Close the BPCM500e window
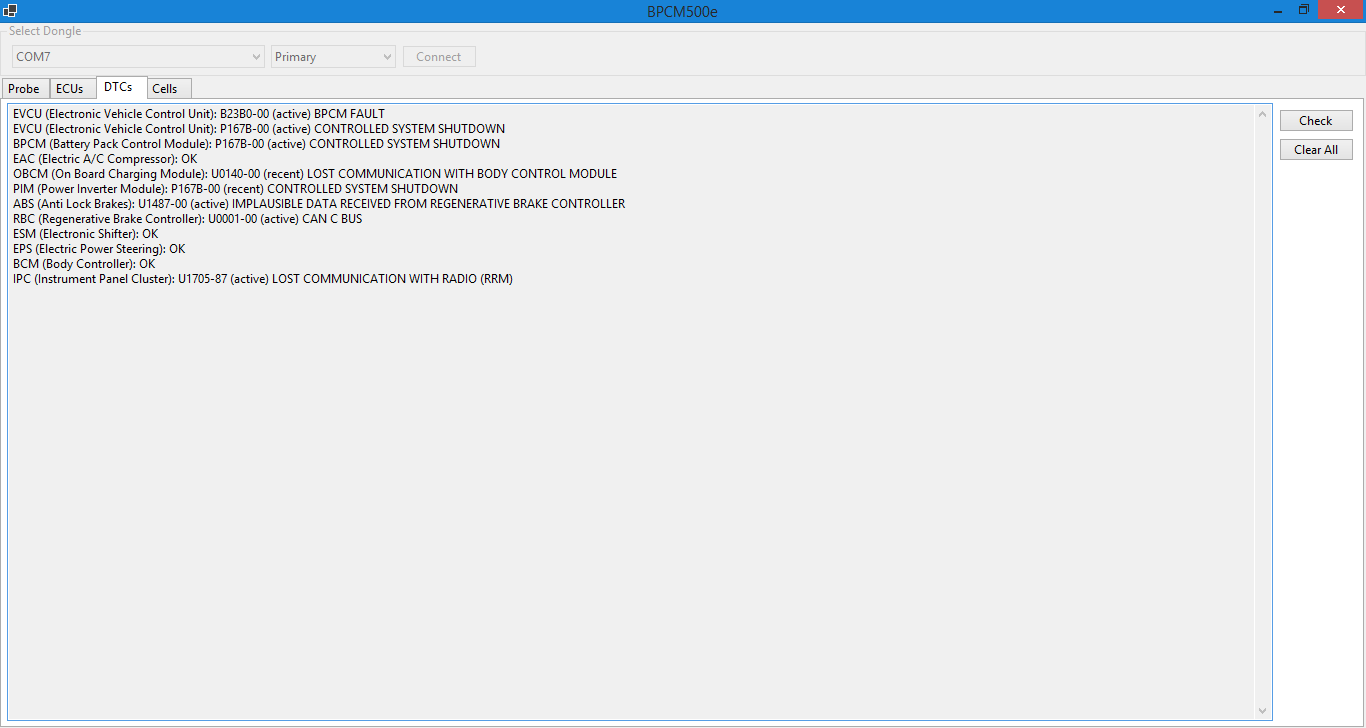The height and width of the screenshot is (728, 1366). click(x=1341, y=10)
